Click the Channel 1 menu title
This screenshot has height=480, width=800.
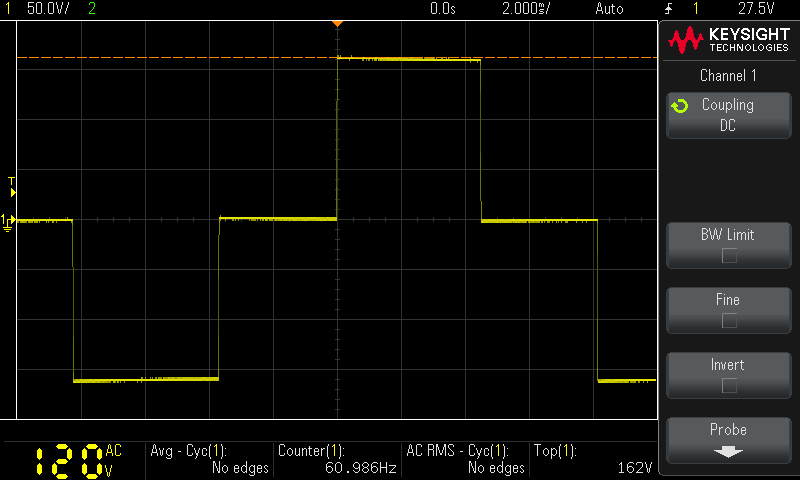click(728, 75)
